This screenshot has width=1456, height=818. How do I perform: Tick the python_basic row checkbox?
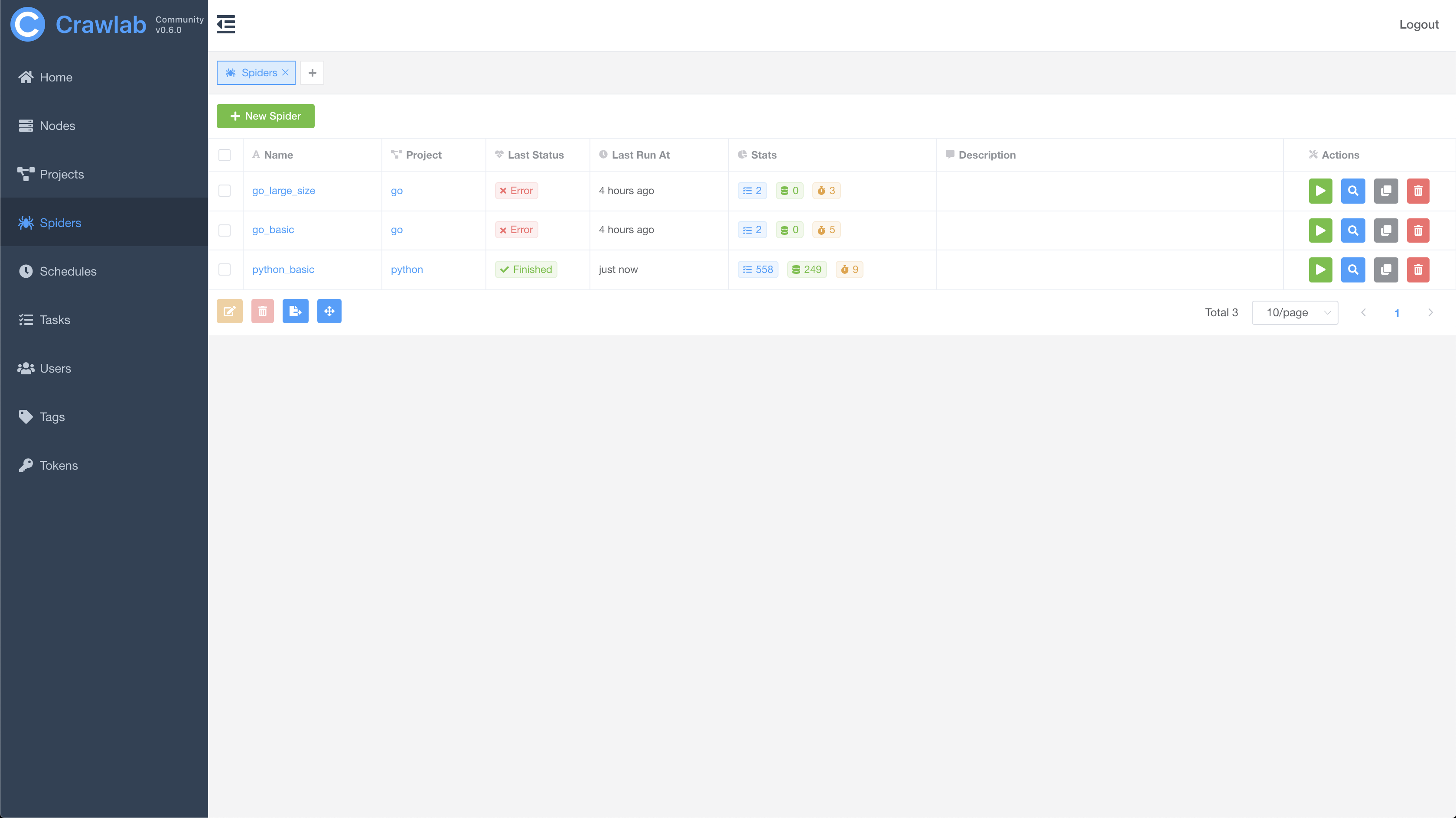[x=225, y=270]
